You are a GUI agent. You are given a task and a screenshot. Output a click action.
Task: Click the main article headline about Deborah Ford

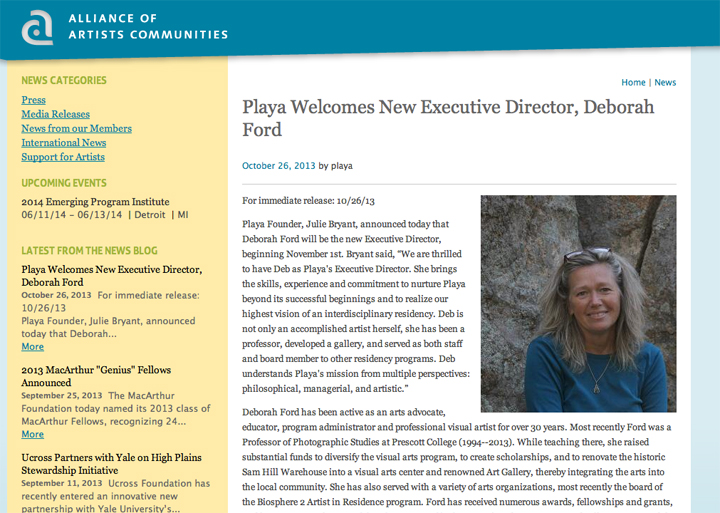click(x=448, y=118)
